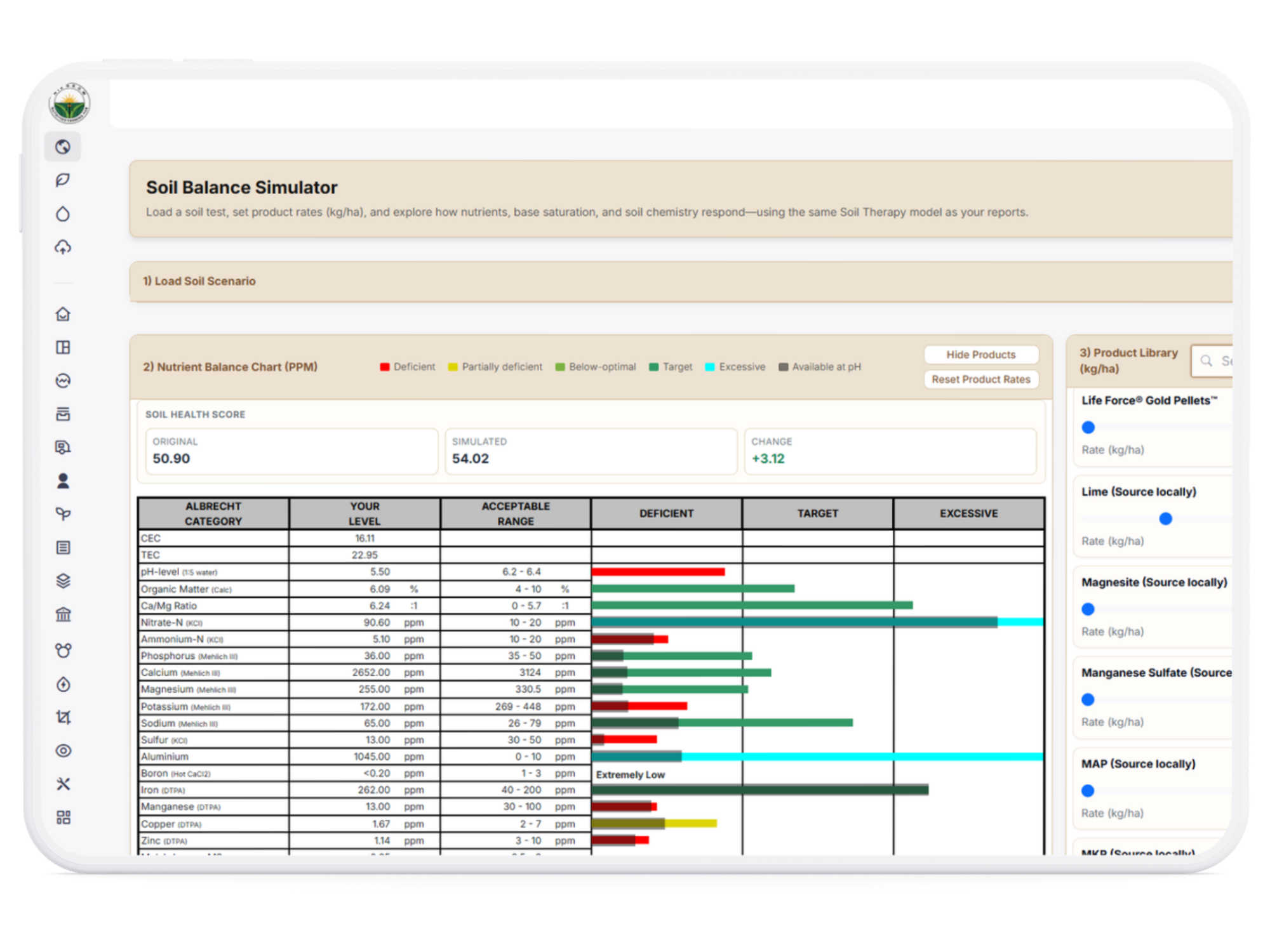Click the Product Library search field

tap(1213, 361)
